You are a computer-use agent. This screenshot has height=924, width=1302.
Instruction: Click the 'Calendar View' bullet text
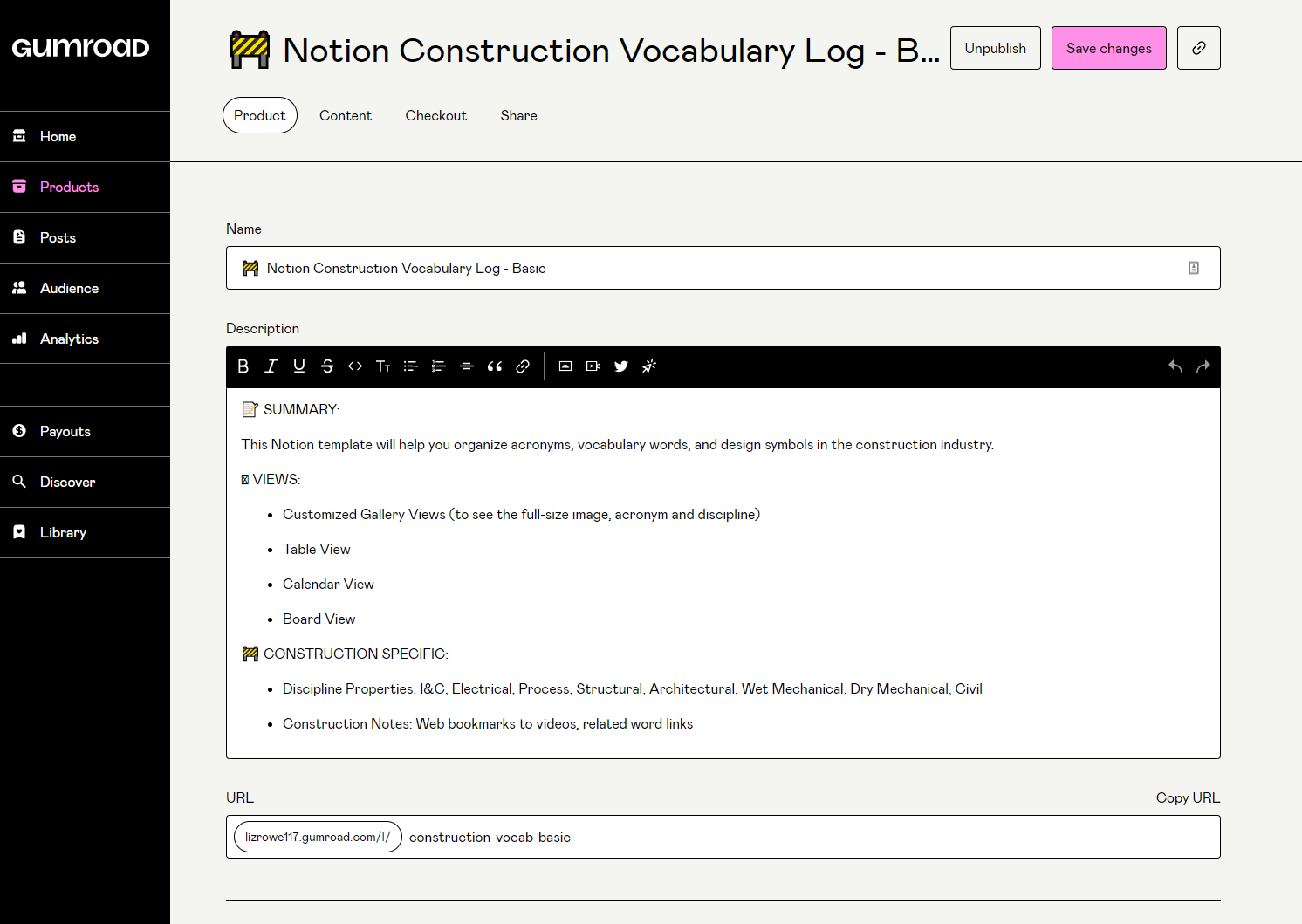(328, 584)
